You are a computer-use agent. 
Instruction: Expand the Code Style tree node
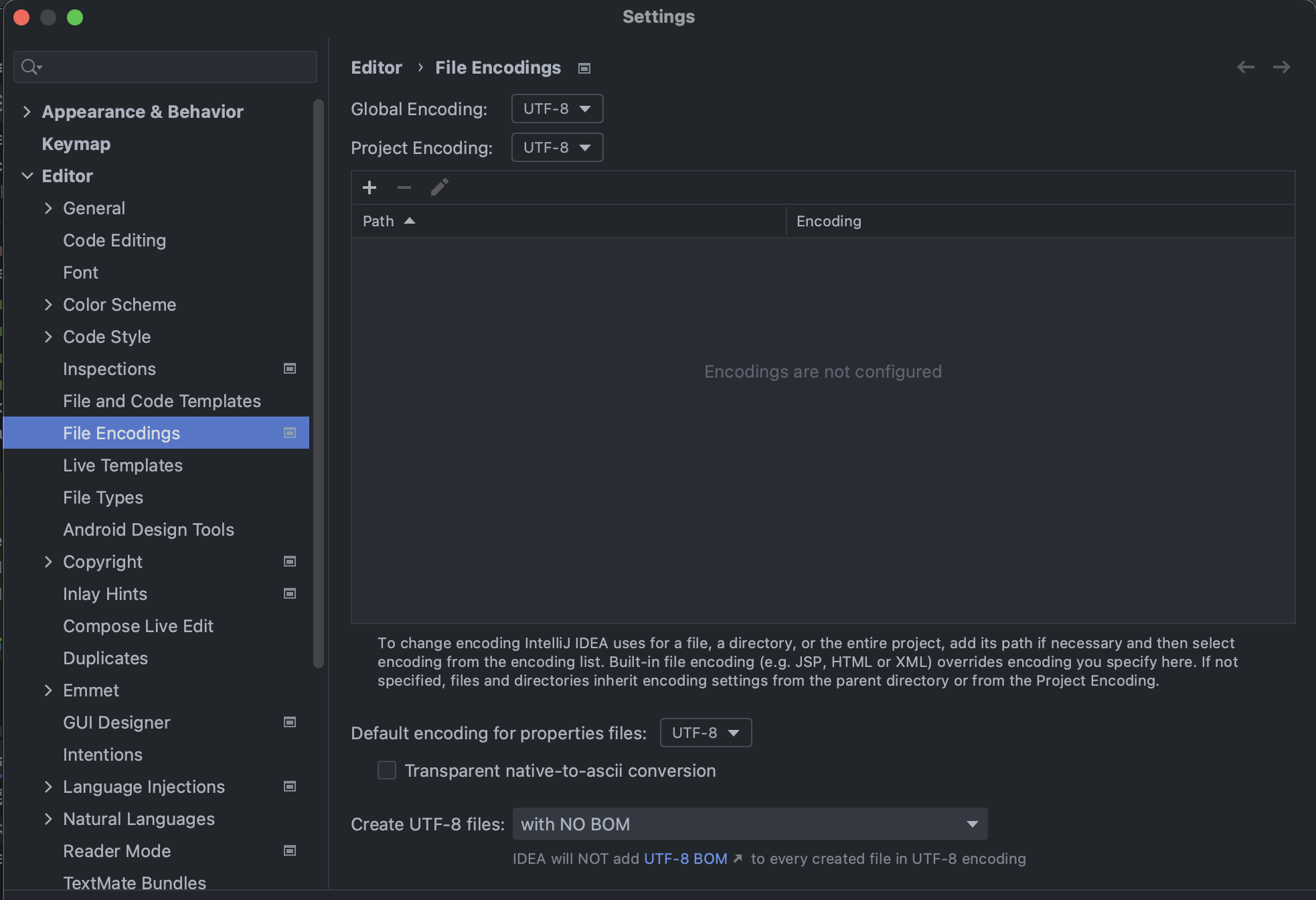tap(48, 337)
